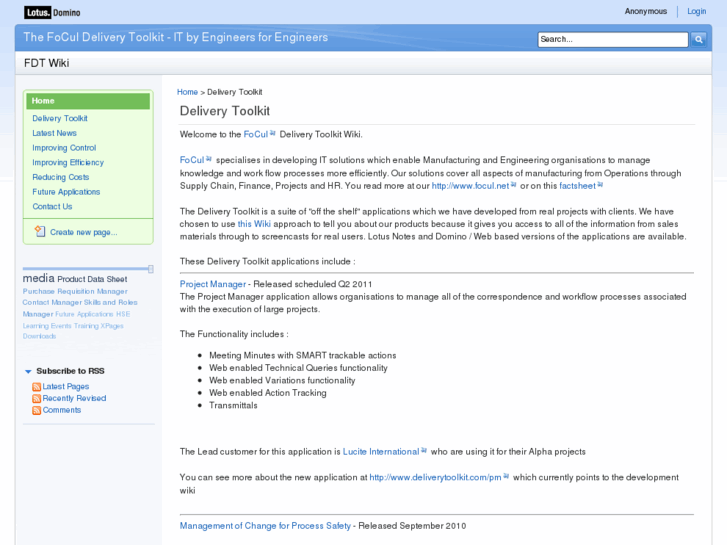Open the Lucite International link
Image resolution: width=727 pixels, height=545 pixels.
tap(381, 452)
